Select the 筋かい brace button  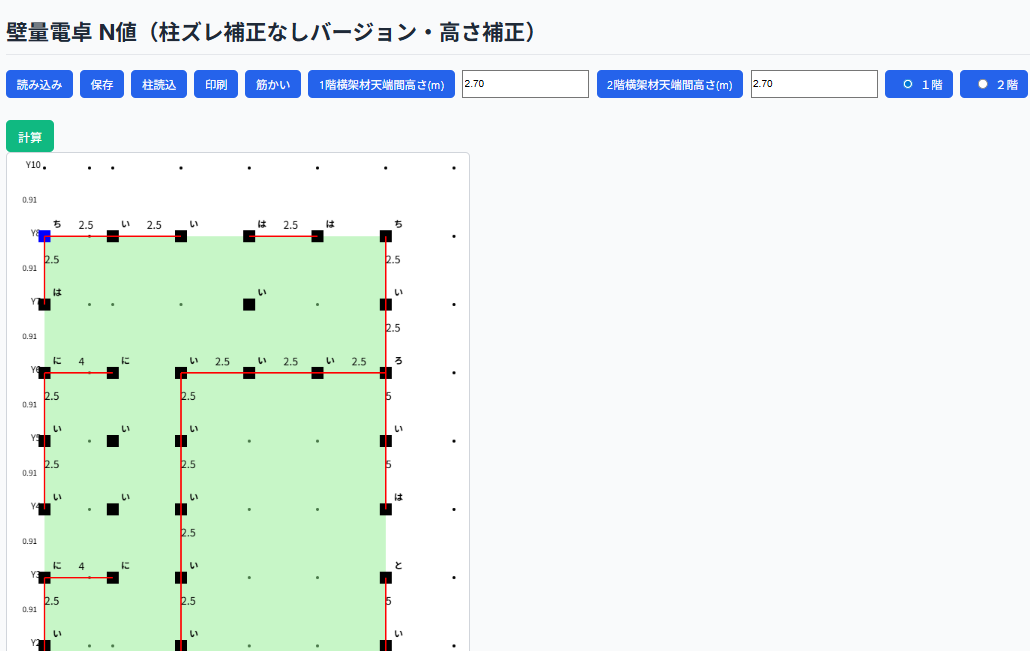coord(273,84)
